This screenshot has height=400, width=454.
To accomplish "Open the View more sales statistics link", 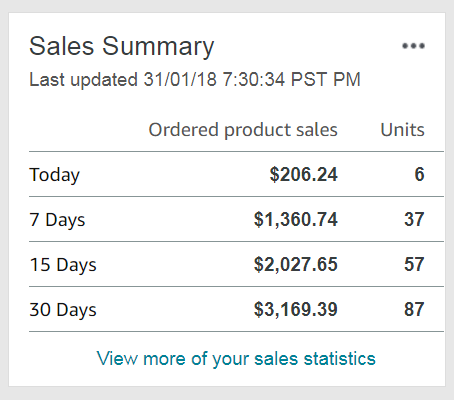I will (236, 359).
